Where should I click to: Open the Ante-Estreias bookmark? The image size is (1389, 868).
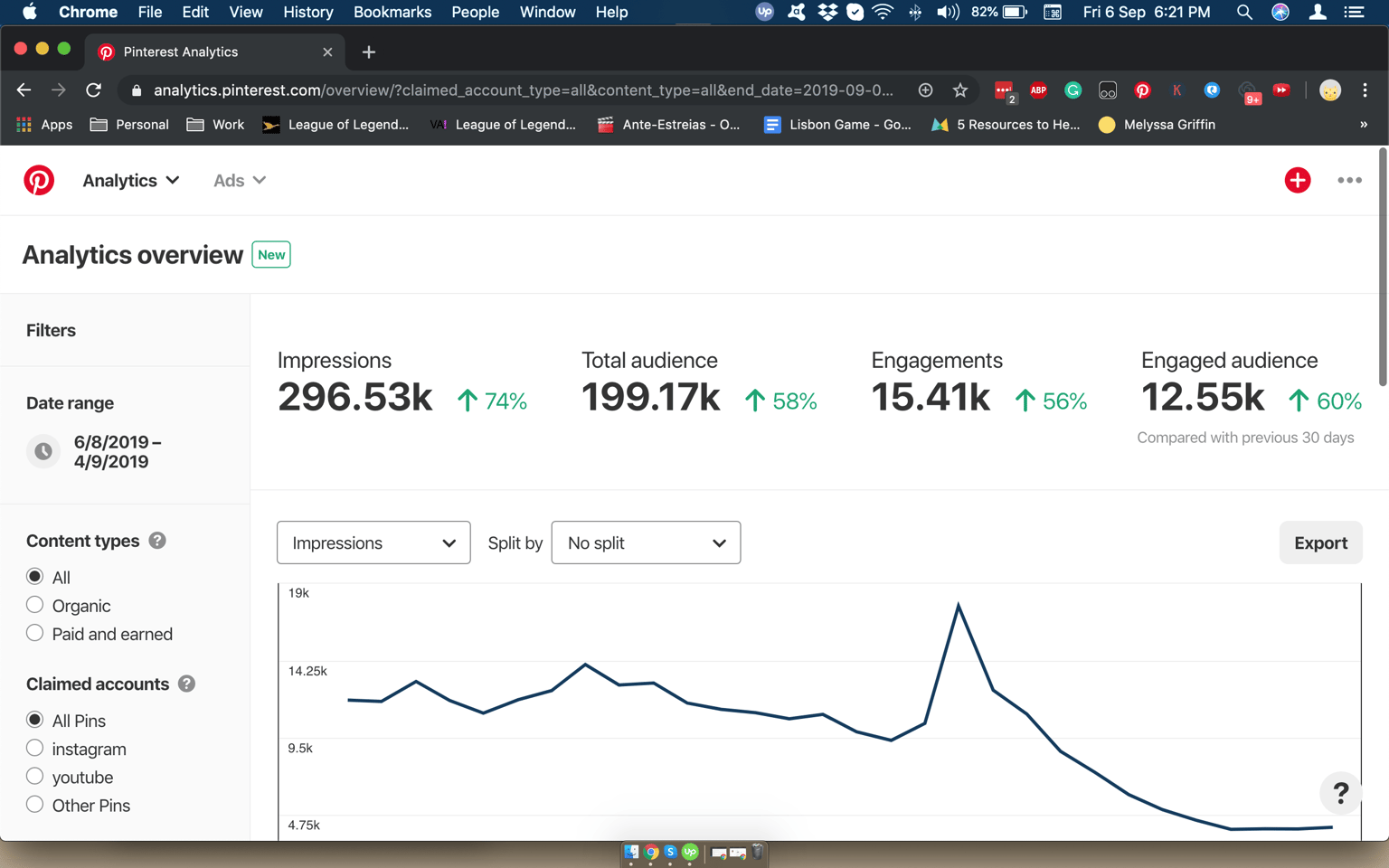point(668,125)
